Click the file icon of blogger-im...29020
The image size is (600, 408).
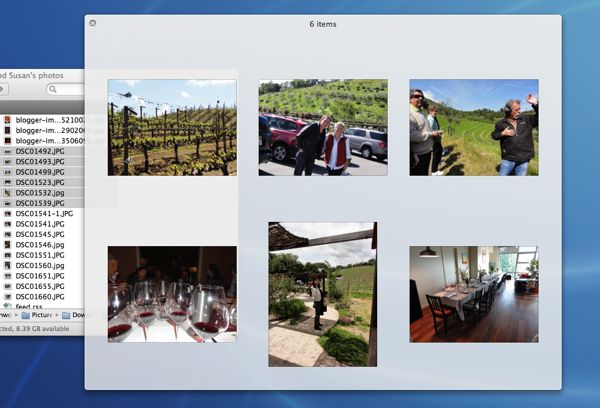tap(7, 130)
